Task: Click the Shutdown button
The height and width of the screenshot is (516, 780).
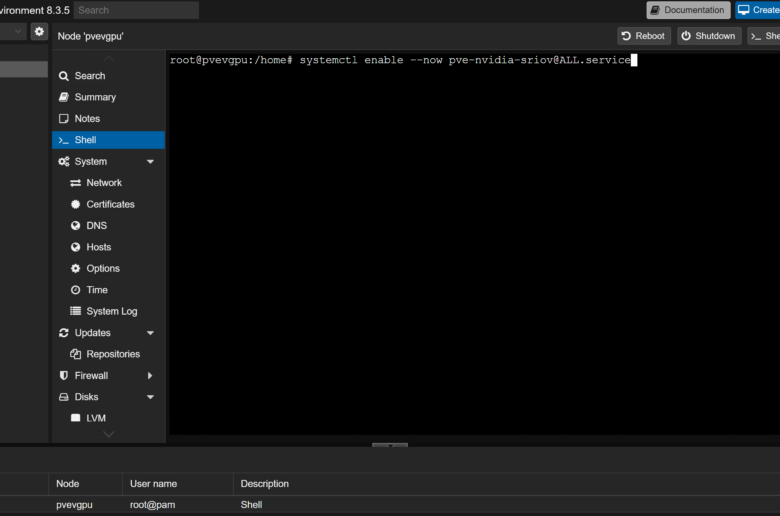Action: (709, 36)
